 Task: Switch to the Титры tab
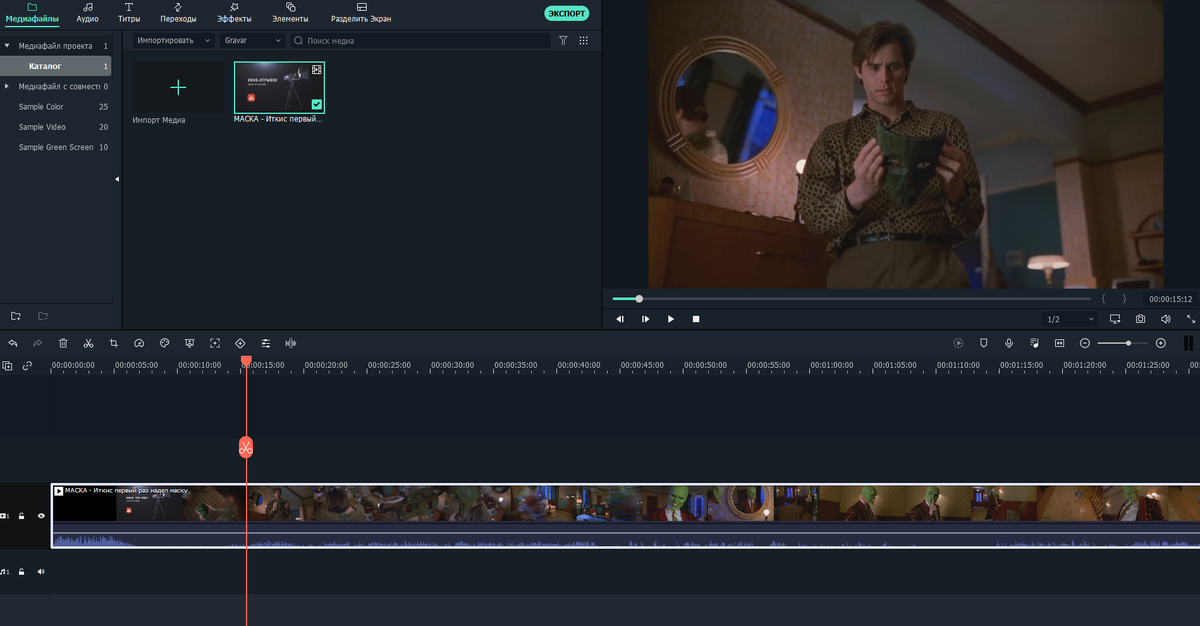pyautogui.click(x=129, y=13)
